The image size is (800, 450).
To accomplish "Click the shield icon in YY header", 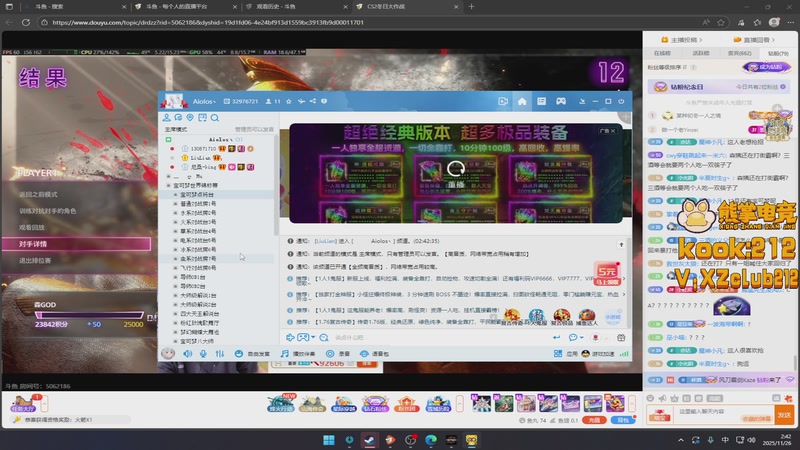I will click(324, 102).
